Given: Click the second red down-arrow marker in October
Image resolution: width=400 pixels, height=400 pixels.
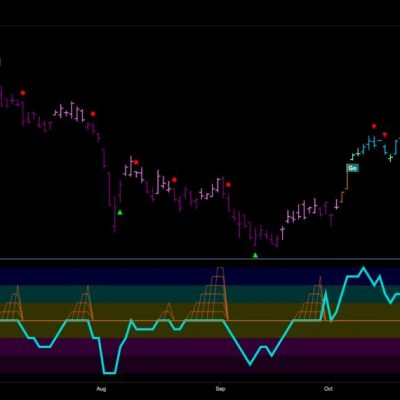Looking at the screenshot, I should pos(385,135).
